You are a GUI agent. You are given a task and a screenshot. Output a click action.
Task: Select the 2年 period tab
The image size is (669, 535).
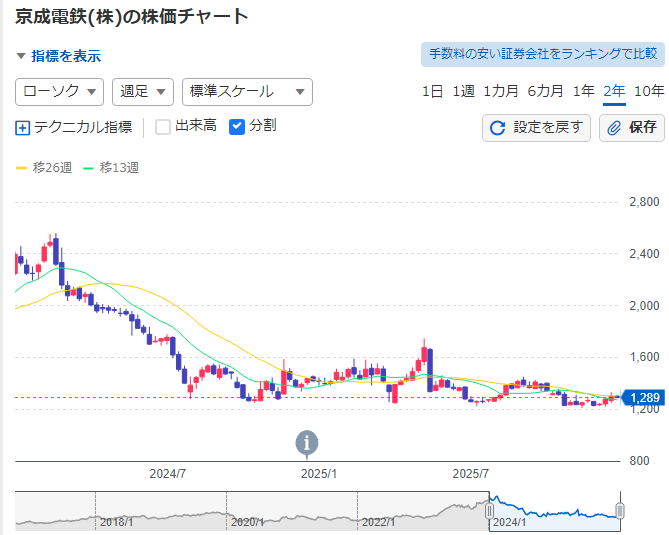(x=614, y=91)
